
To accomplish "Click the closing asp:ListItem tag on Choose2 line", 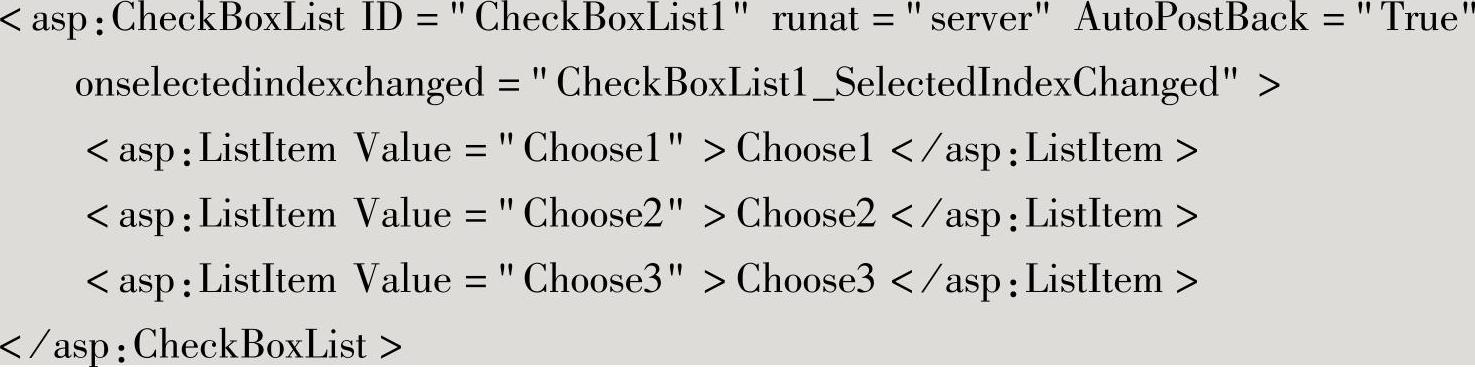I will 1042,214.
